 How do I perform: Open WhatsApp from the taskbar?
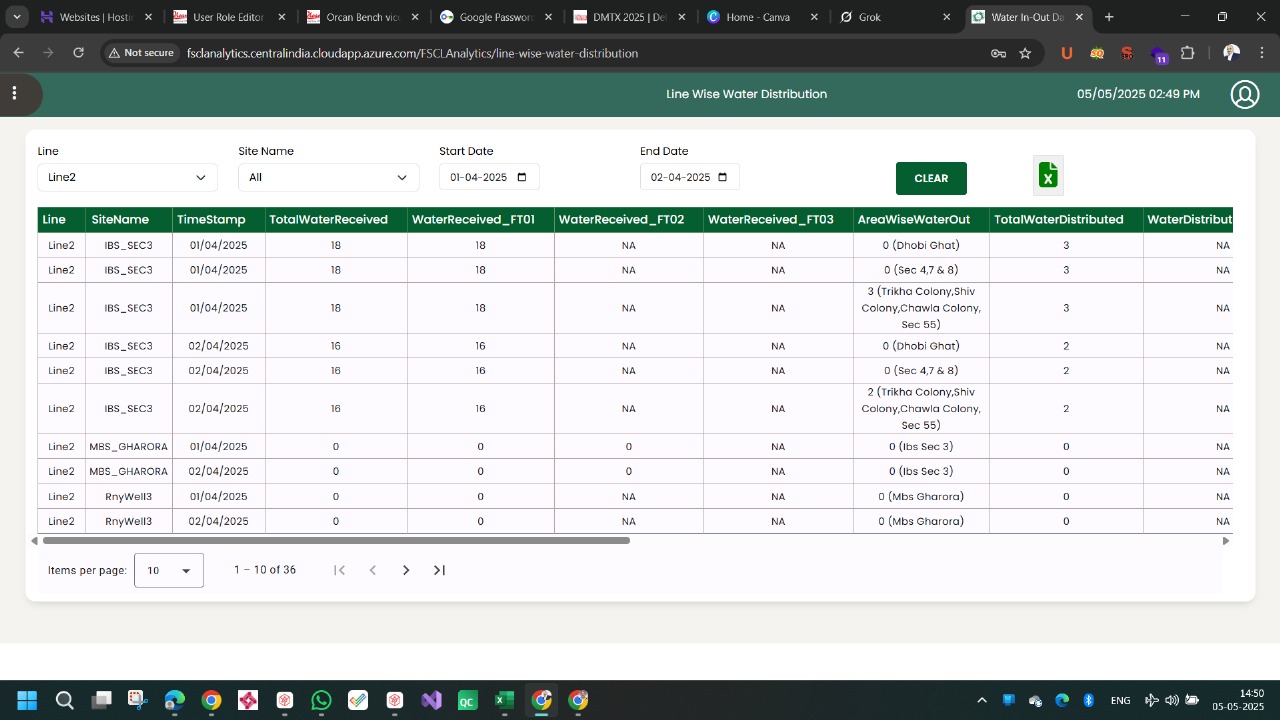tap(321, 700)
